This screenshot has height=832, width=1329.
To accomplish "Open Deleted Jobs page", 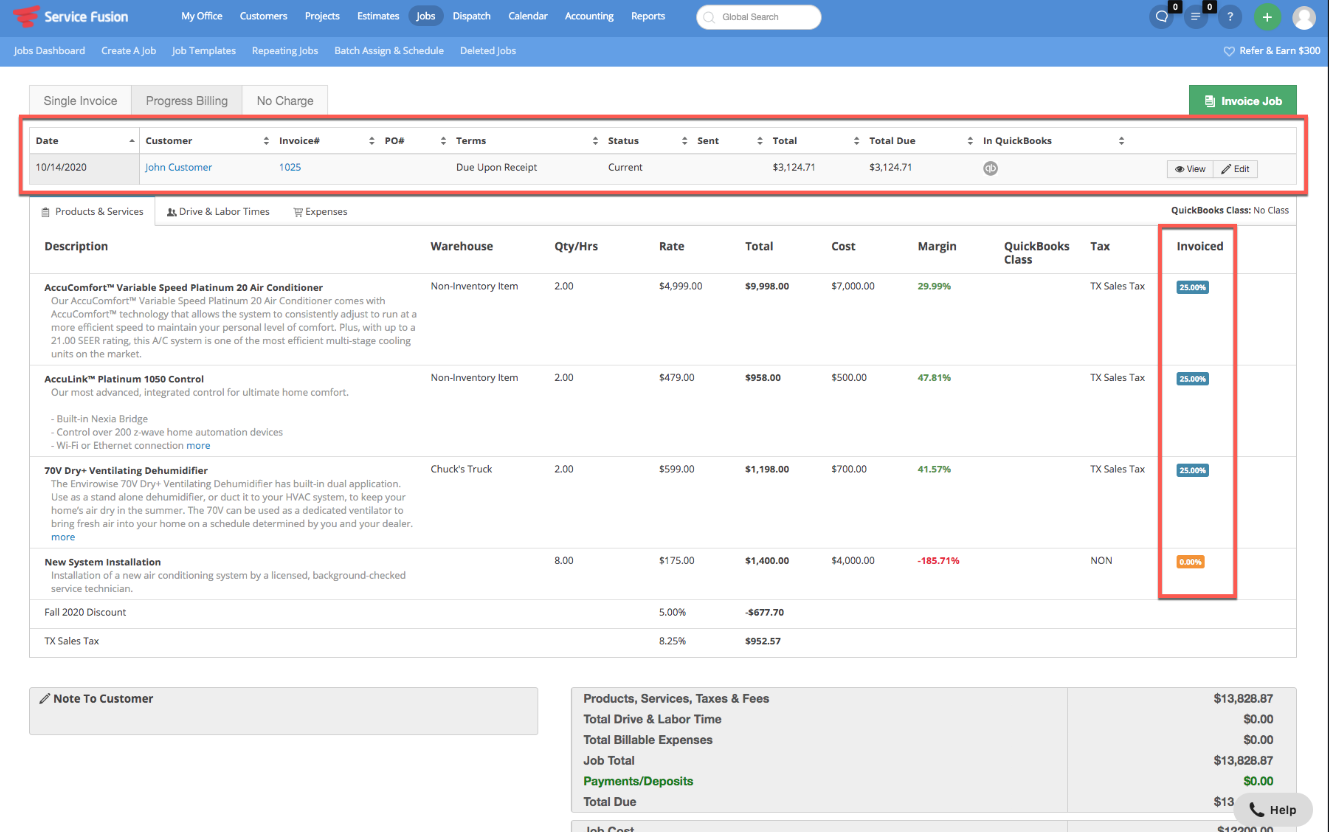I will [x=488, y=51].
